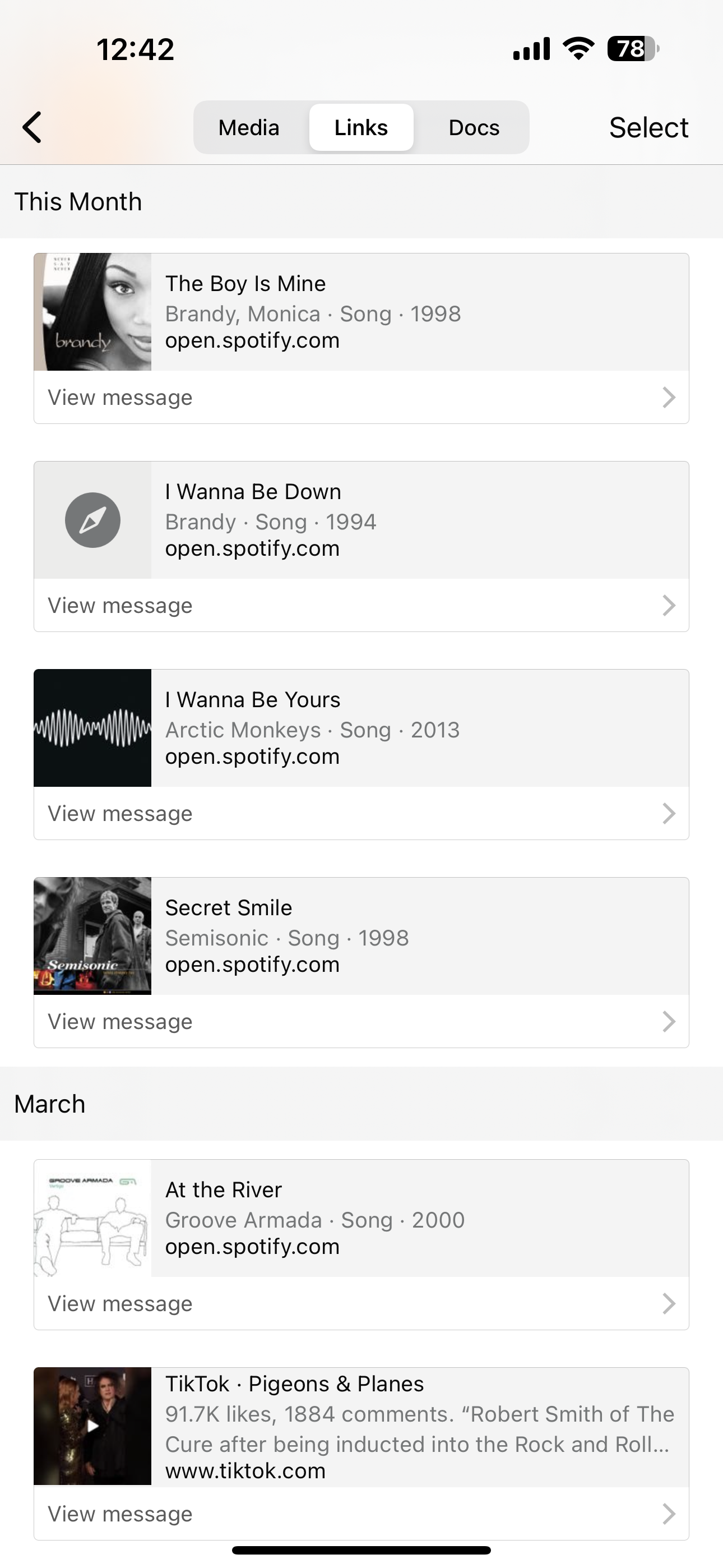Select the Links tab
The image size is (723, 1568).
click(361, 127)
